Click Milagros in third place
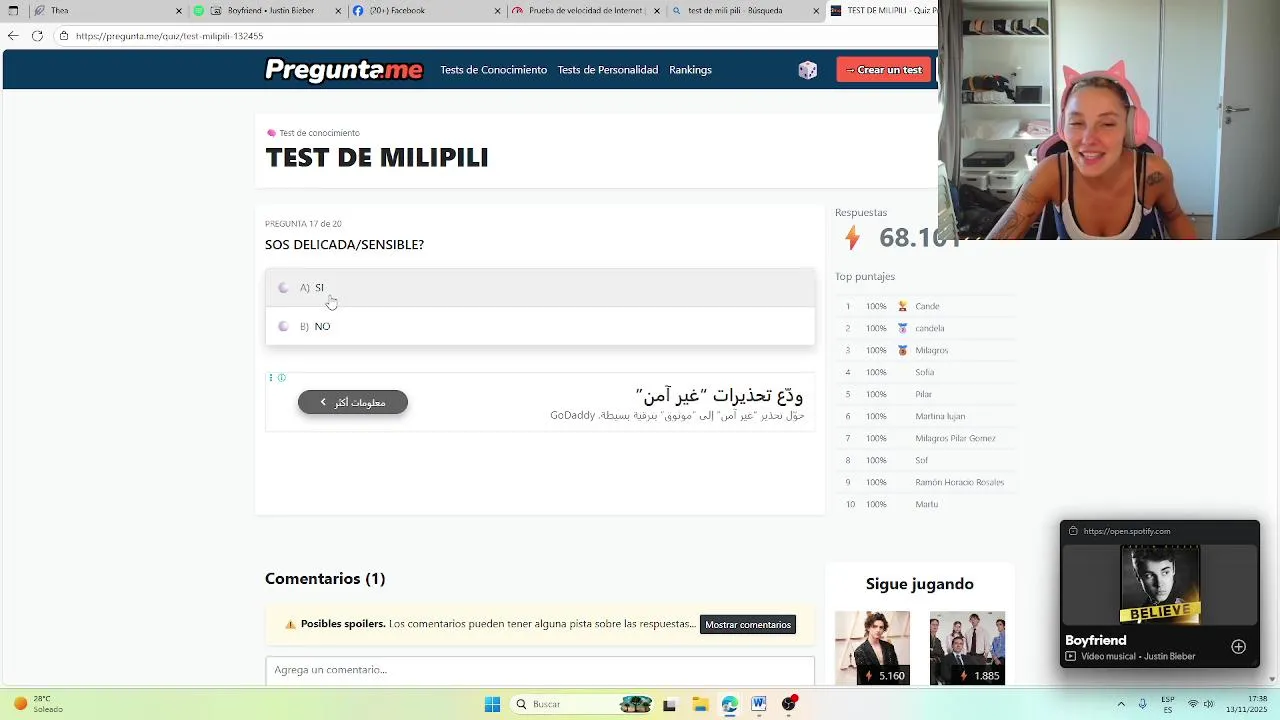Image resolution: width=1280 pixels, height=720 pixels. pos(932,350)
